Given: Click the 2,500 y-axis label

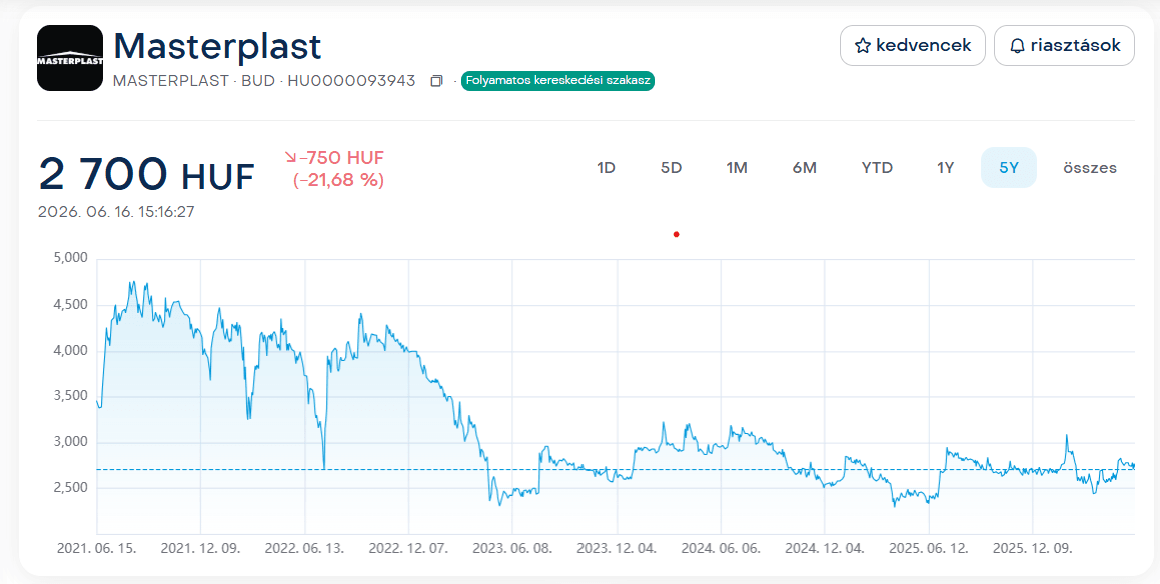Looking at the screenshot, I should [70, 488].
